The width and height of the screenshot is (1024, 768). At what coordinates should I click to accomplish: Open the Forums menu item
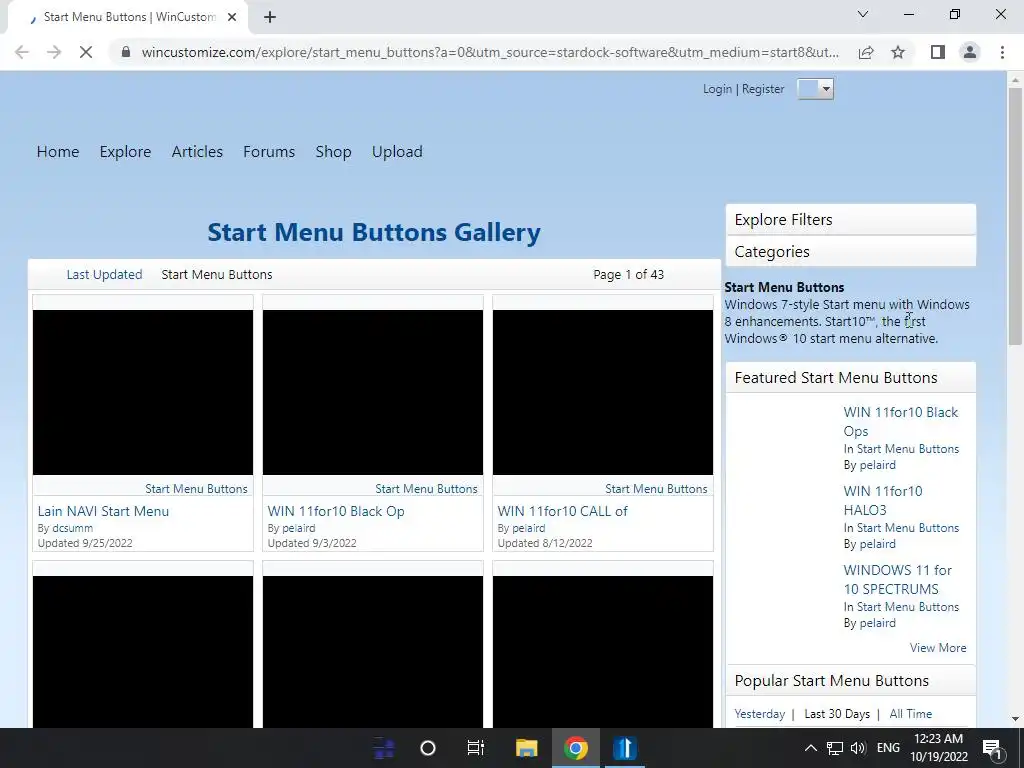pos(269,152)
